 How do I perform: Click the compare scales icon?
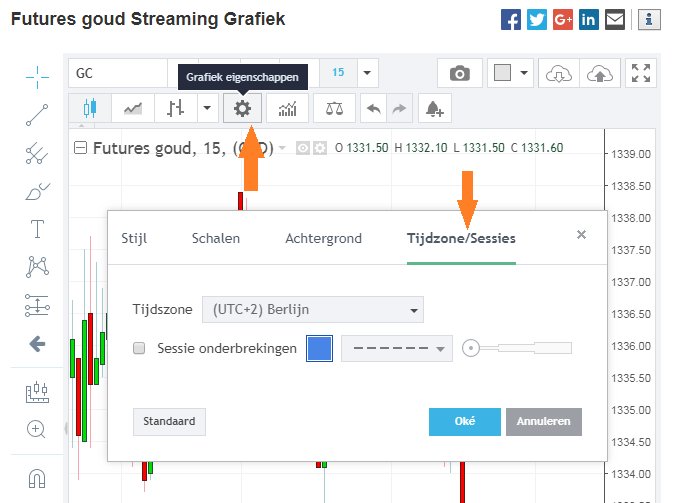click(333, 108)
